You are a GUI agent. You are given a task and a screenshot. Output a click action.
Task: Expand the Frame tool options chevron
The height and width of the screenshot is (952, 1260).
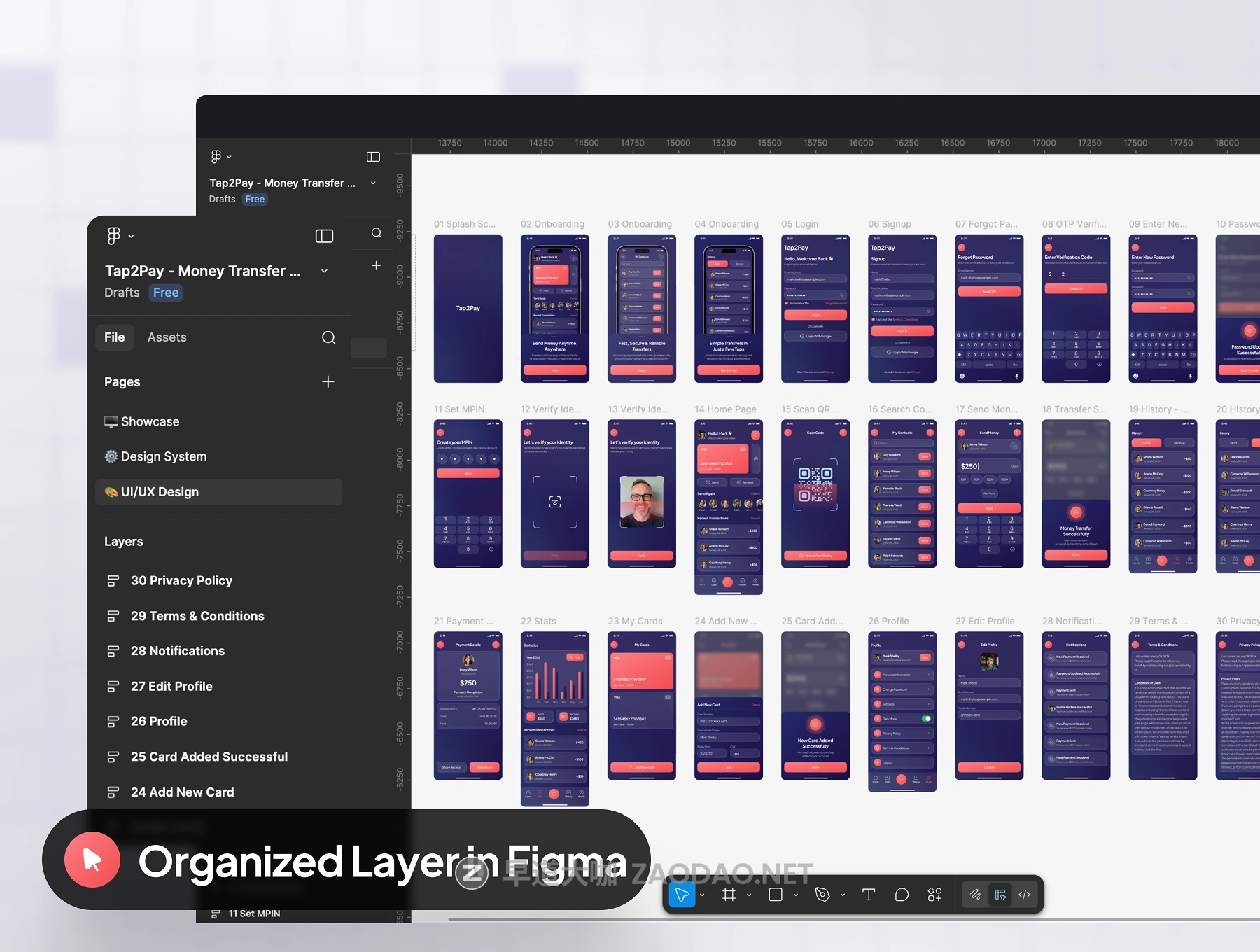click(749, 895)
